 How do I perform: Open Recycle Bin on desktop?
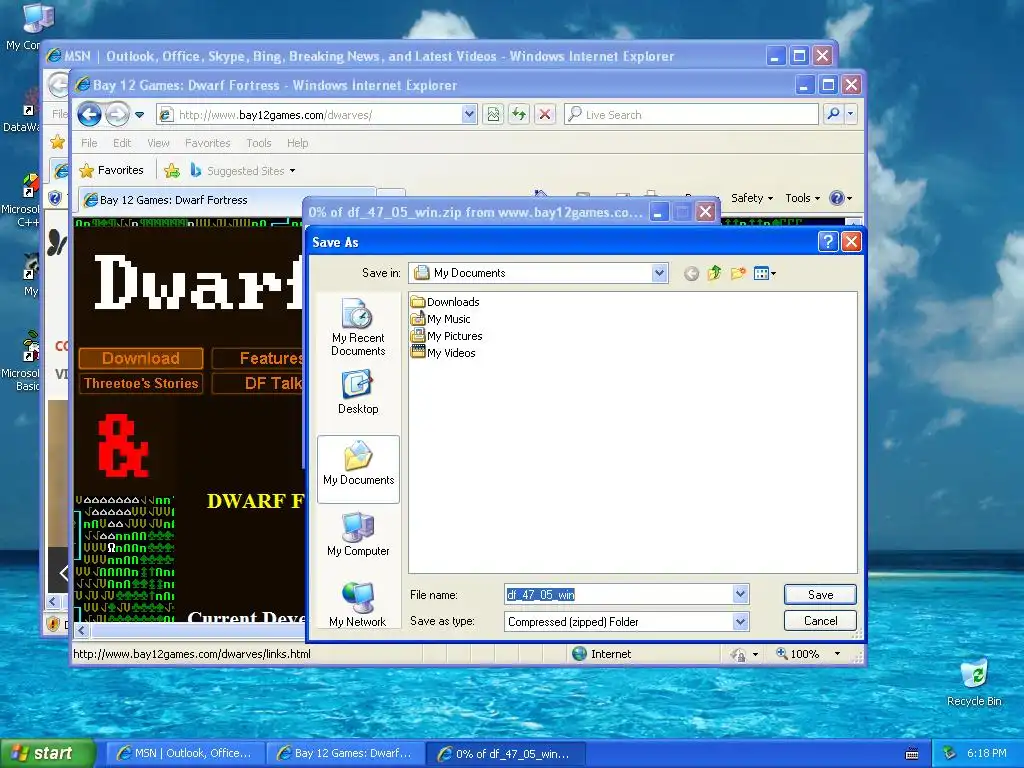click(x=974, y=682)
